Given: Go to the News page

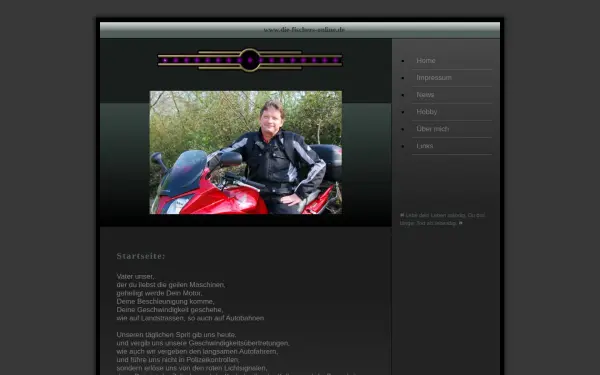Looking at the screenshot, I should [x=425, y=95].
